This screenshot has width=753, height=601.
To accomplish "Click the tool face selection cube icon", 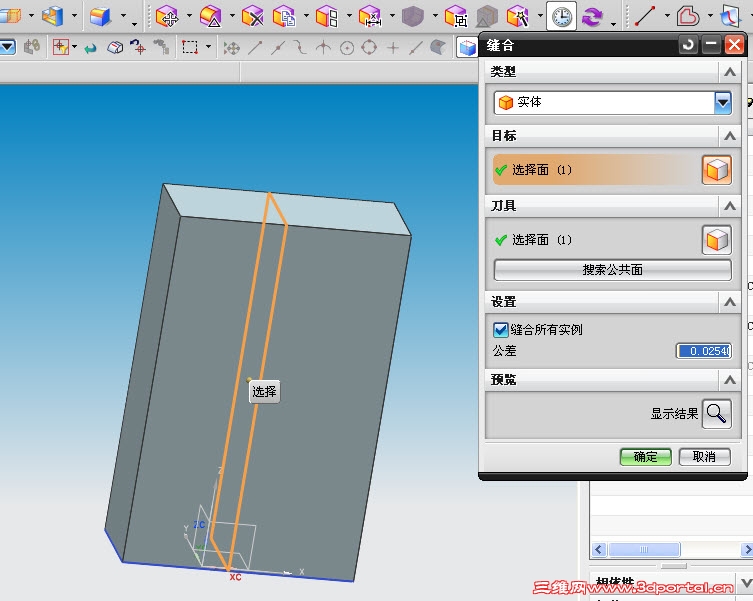I will [717, 240].
